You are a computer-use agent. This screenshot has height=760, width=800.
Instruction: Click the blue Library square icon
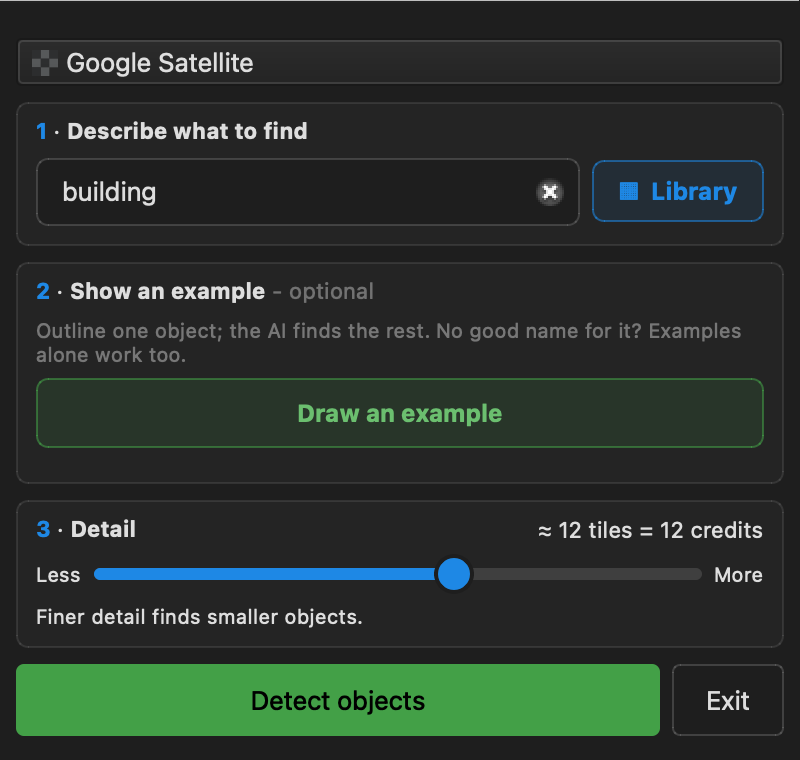[x=629, y=191]
